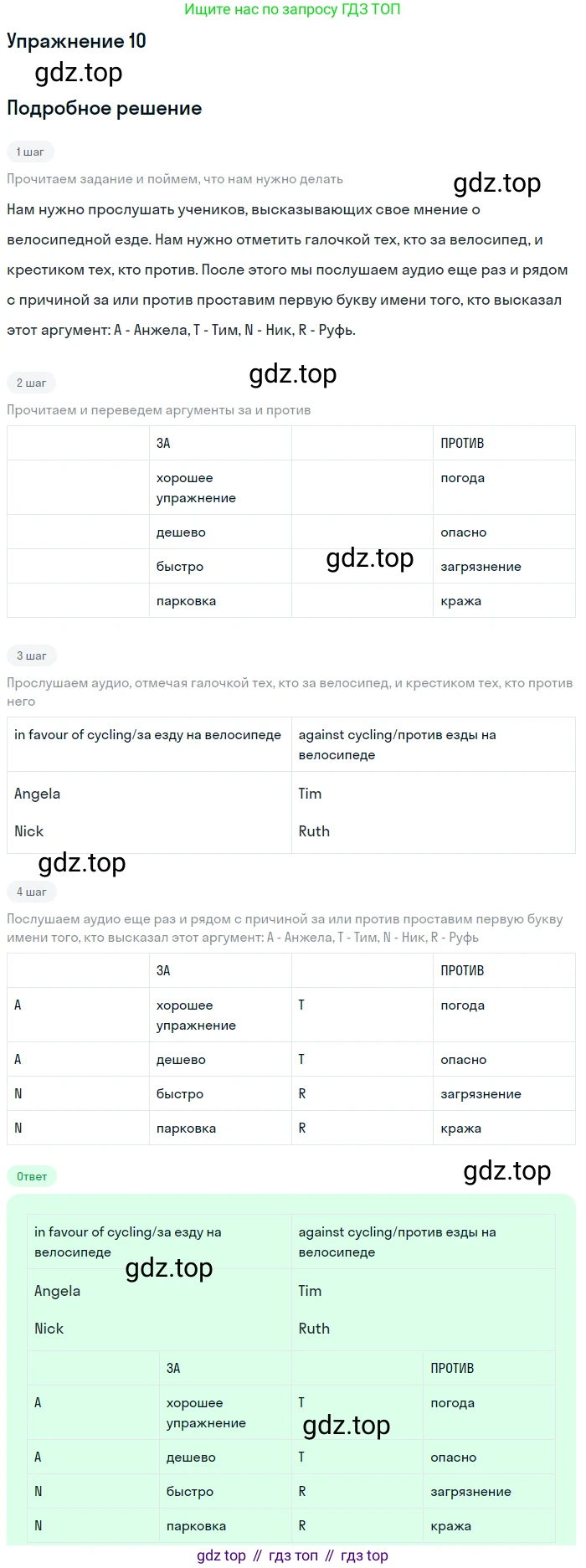Click the top banner "Ищите нас по запросу ГДЗ ТОП"
The width and height of the screenshot is (586, 1568).
(292, 10)
